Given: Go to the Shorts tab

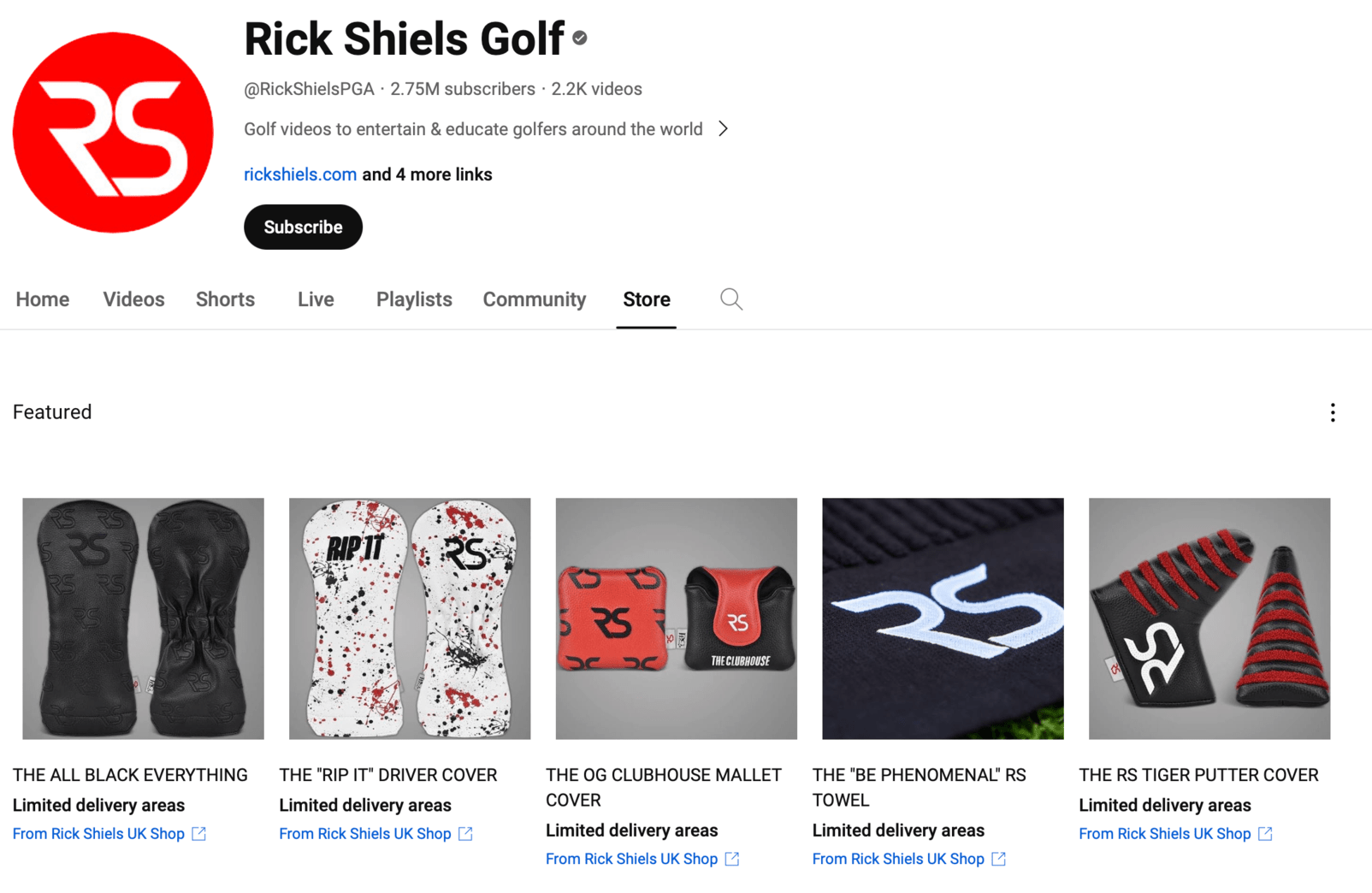Looking at the screenshot, I should pos(225,299).
